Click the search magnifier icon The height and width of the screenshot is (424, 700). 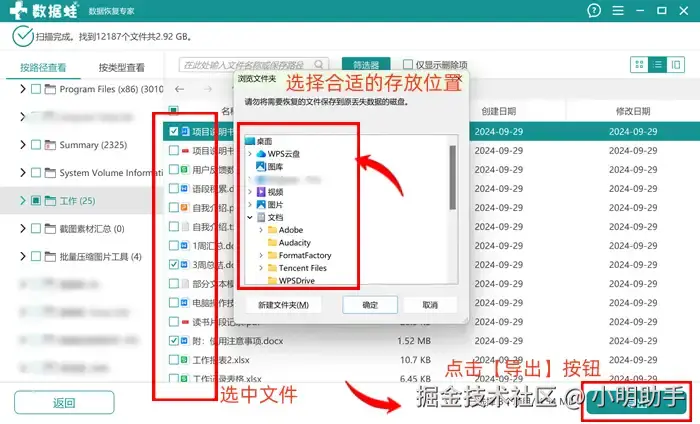click(x=319, y=65)
